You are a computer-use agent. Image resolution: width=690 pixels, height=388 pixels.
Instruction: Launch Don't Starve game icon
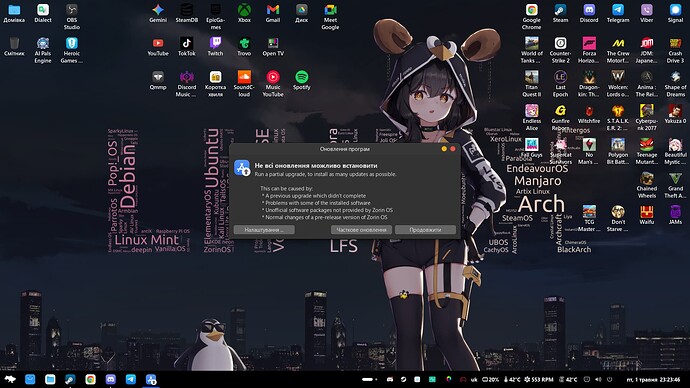click(618, 219)
